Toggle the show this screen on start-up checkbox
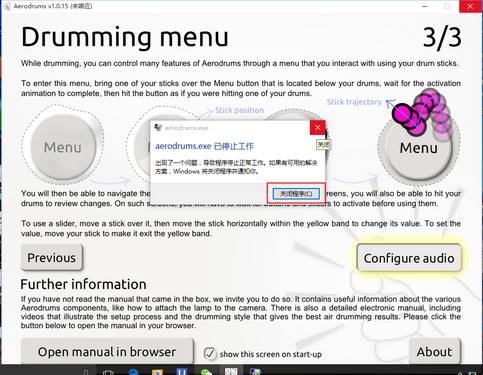The image size is (483, 375). coord(210,354)
